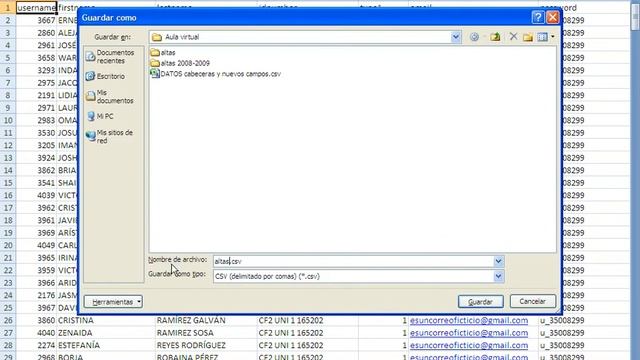Expand the Guardar en folder dropdown
640x360 pixels.
(x=456, y=37)
